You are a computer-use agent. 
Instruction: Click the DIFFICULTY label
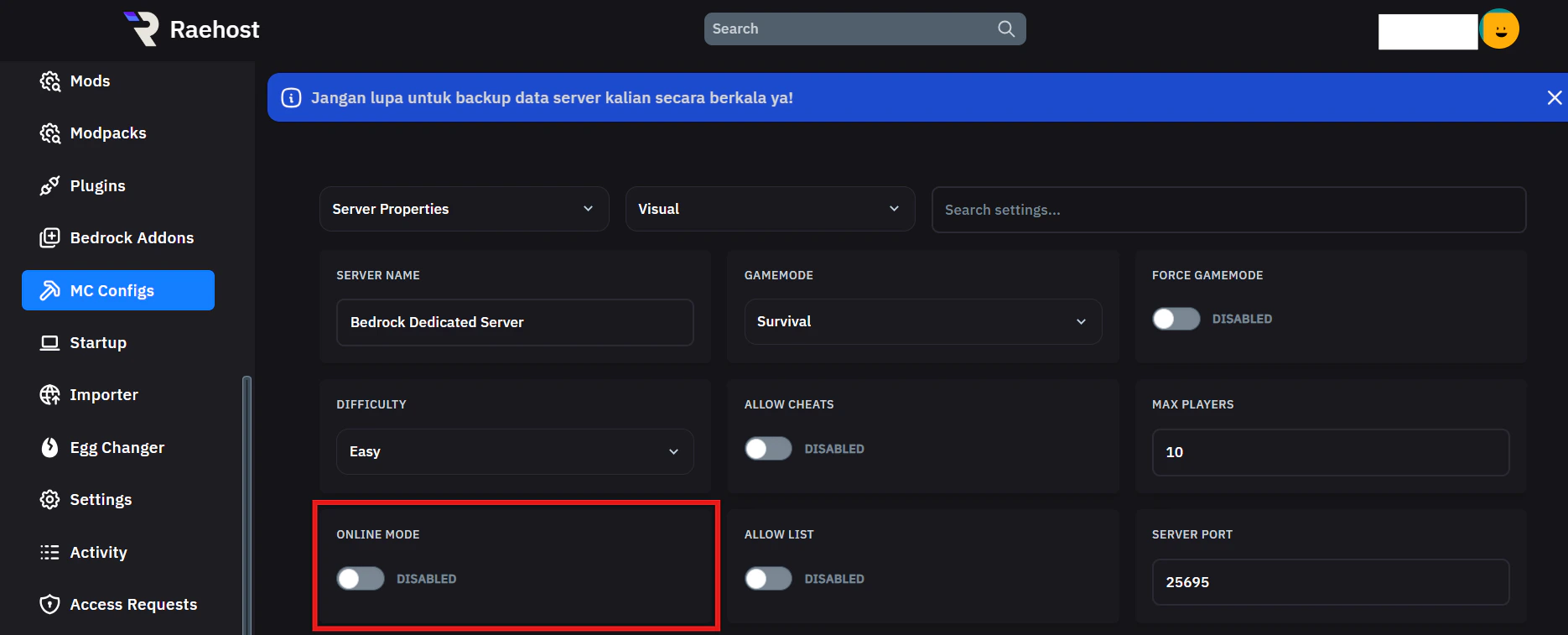[371, 404]
